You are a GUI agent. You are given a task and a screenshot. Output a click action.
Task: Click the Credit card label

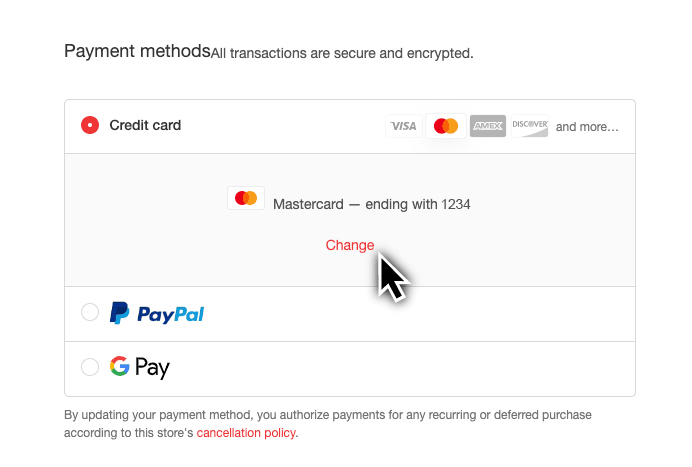click(145, 125)
